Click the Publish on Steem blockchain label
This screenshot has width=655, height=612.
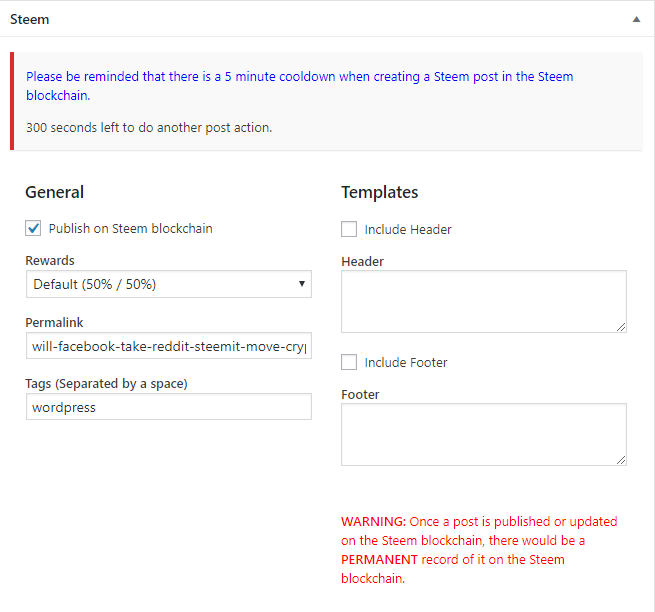131,229
